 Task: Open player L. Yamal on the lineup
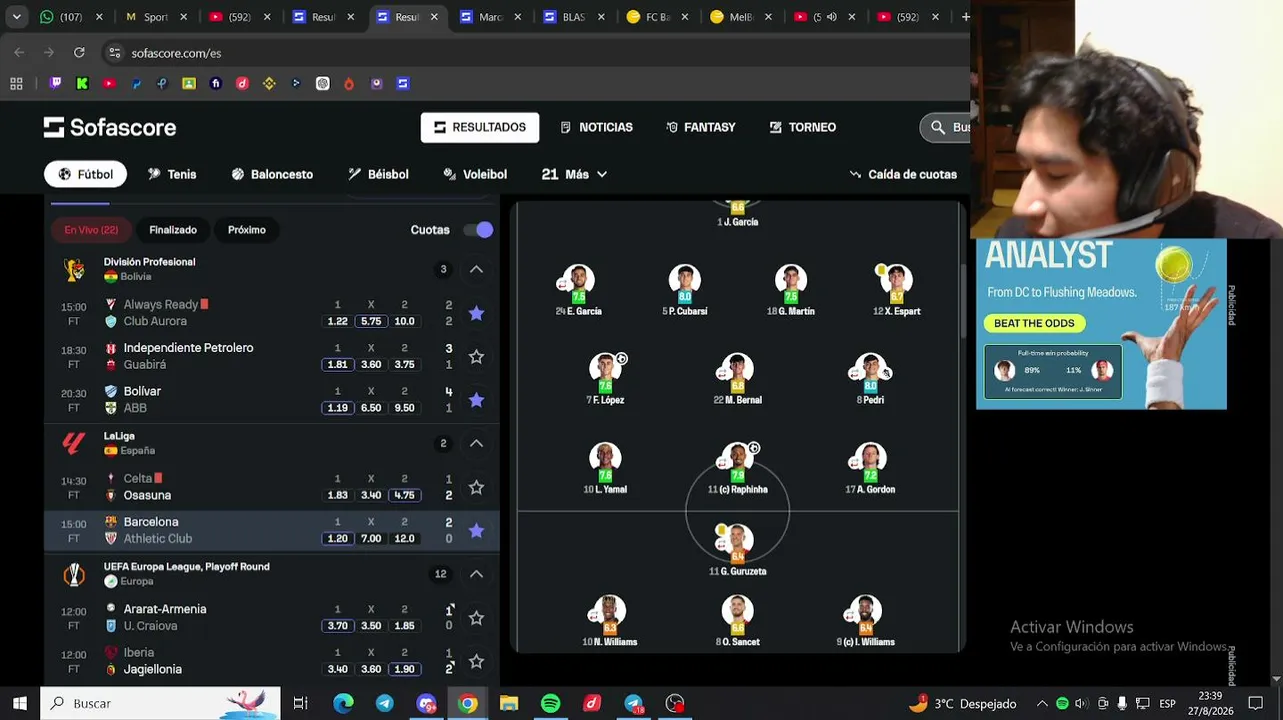tap(605, 468)
